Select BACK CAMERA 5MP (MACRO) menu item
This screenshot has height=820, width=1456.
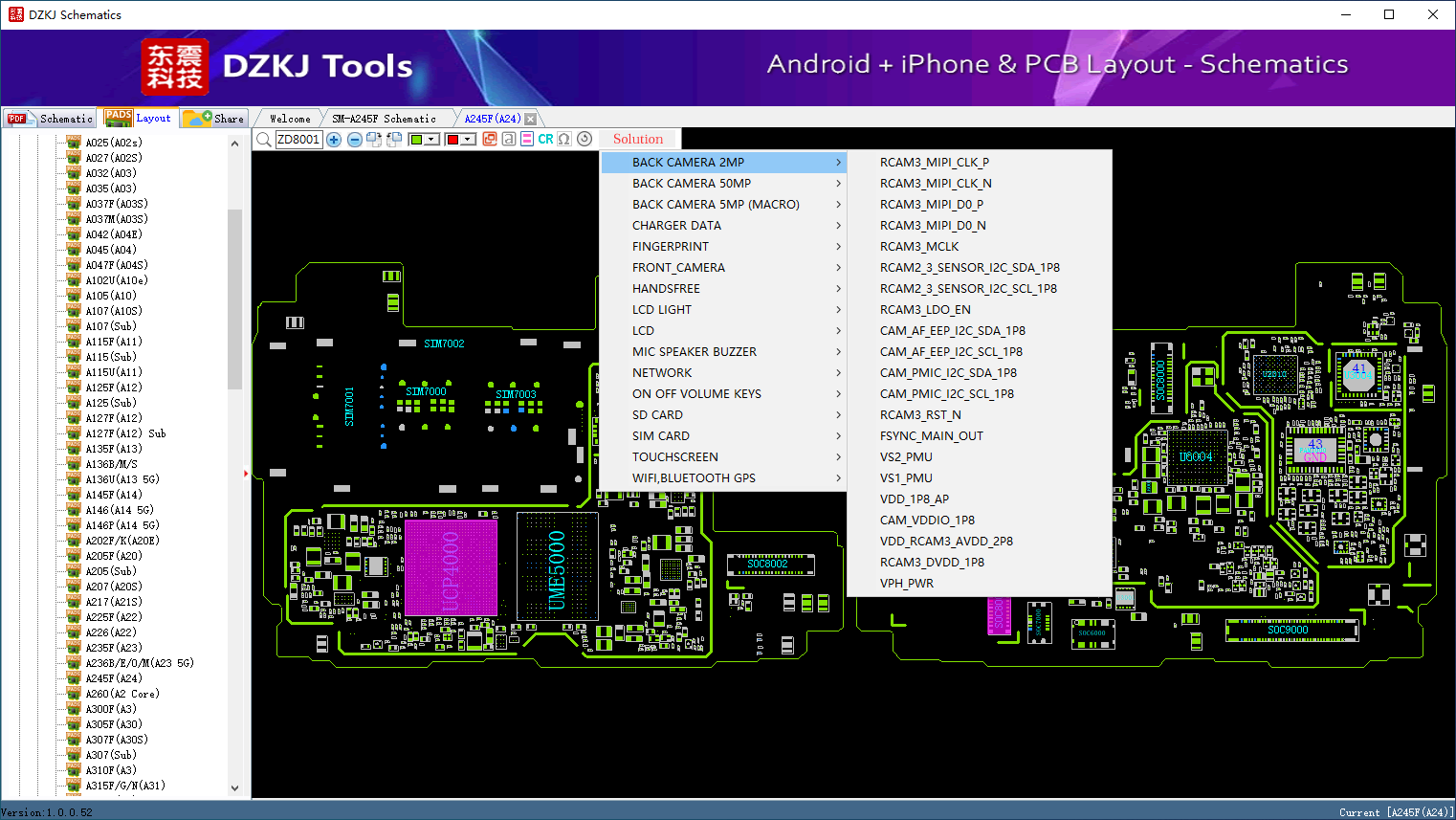click(724, 205)
